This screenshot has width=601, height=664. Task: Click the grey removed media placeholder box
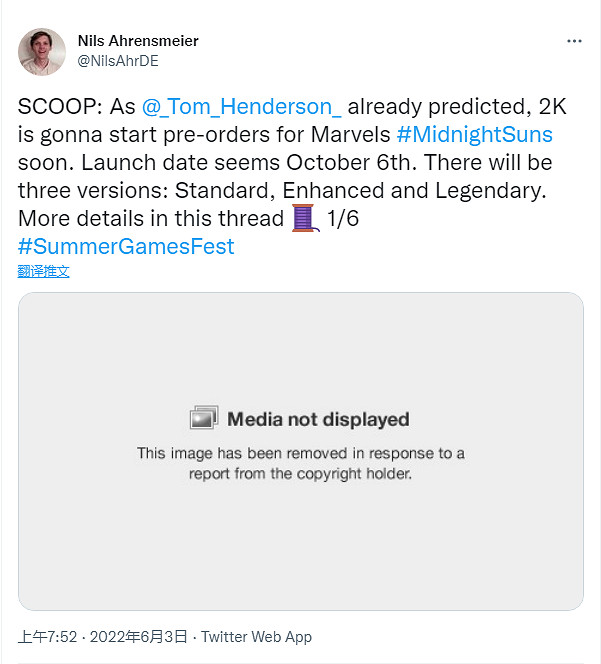click(300, 540)
